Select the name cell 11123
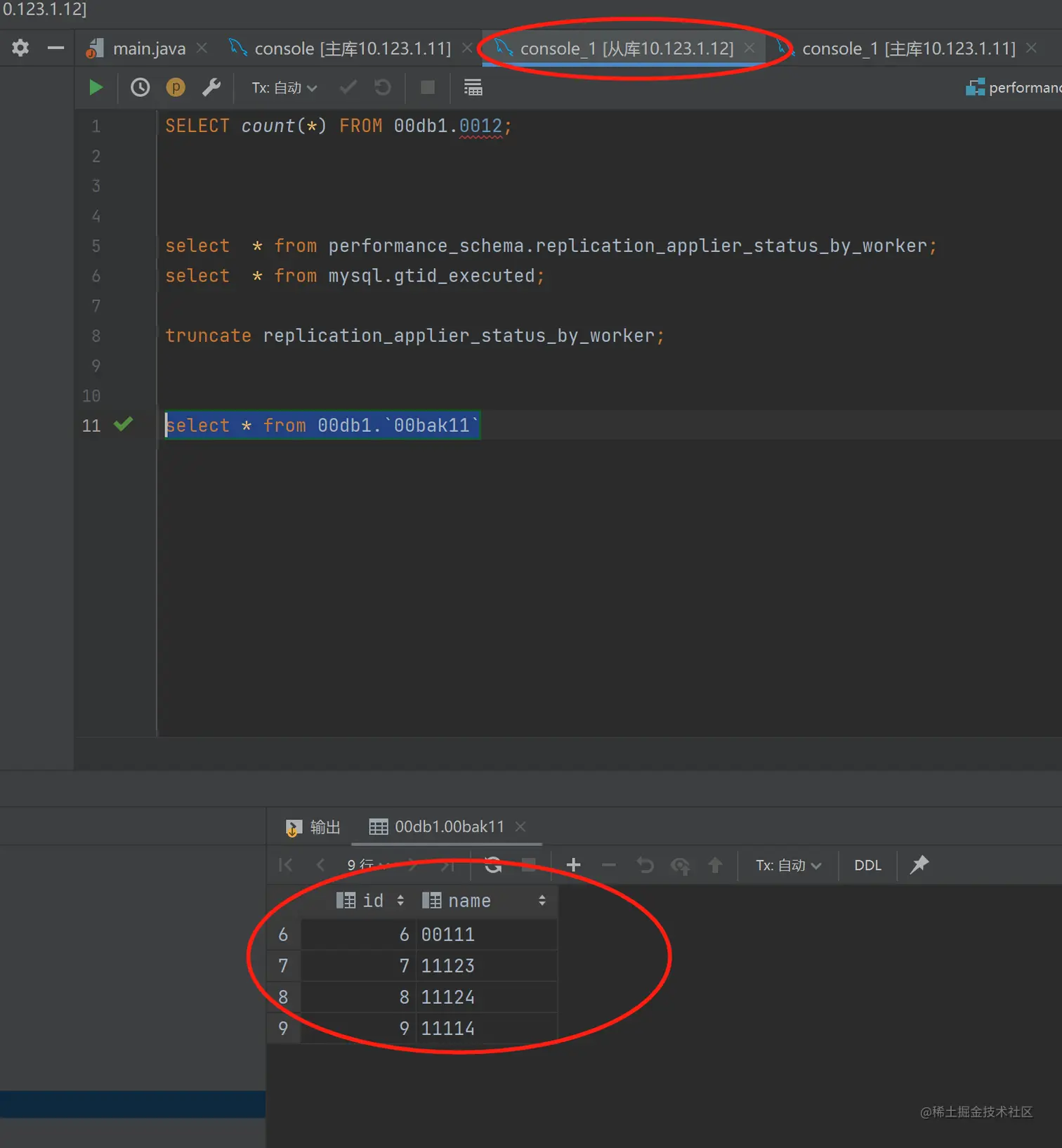Screen dimensions: 1062x1148 coord(487,965)
